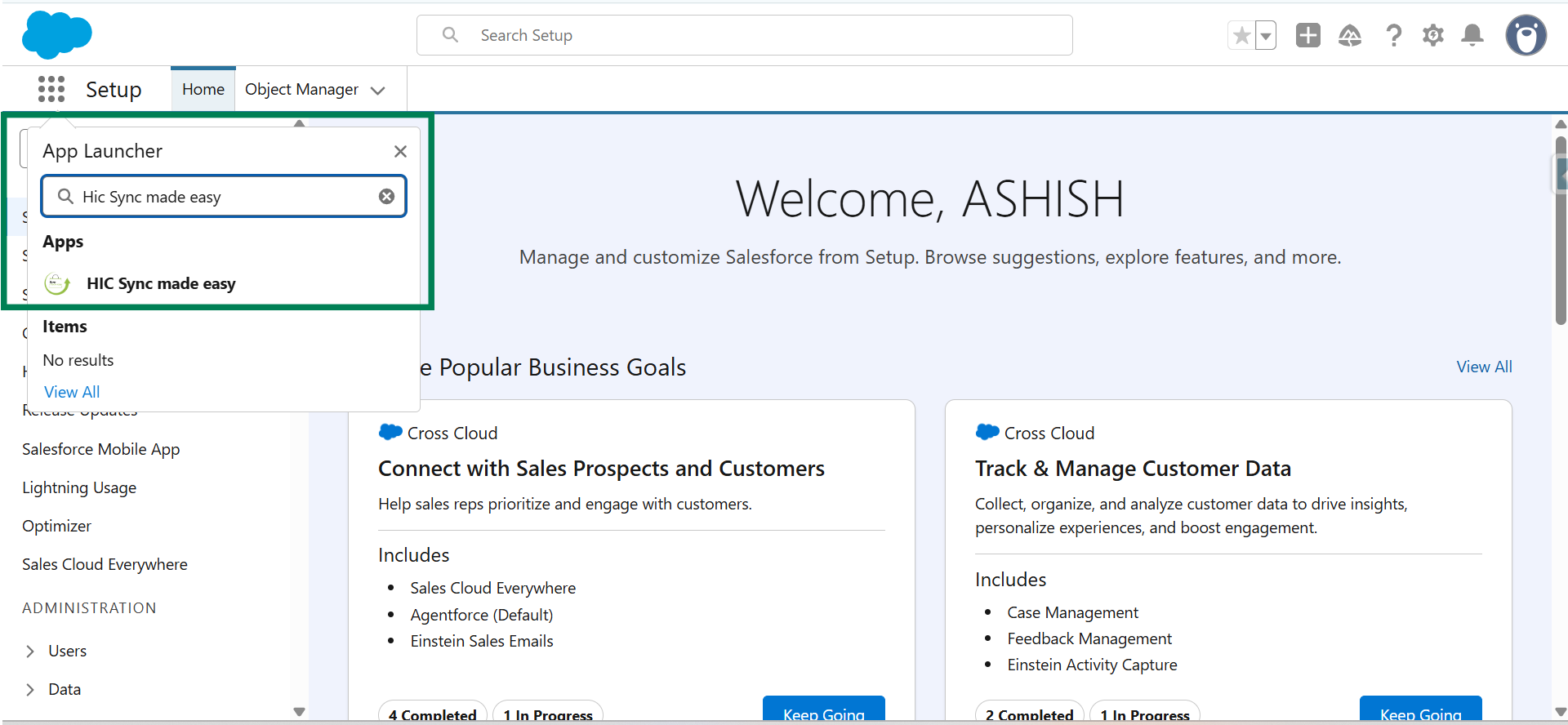Viewport: 1568px width, 725px height.
Task: Close the App Launcher panel
Action: pyautogui.click(x=400, y=151)
